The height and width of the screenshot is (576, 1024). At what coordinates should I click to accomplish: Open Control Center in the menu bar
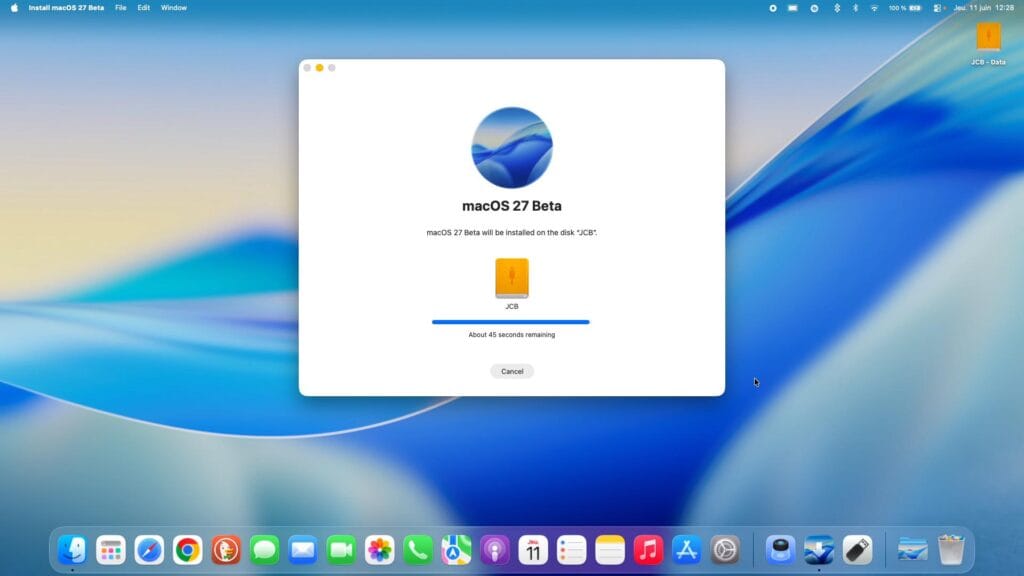(938, 8)
